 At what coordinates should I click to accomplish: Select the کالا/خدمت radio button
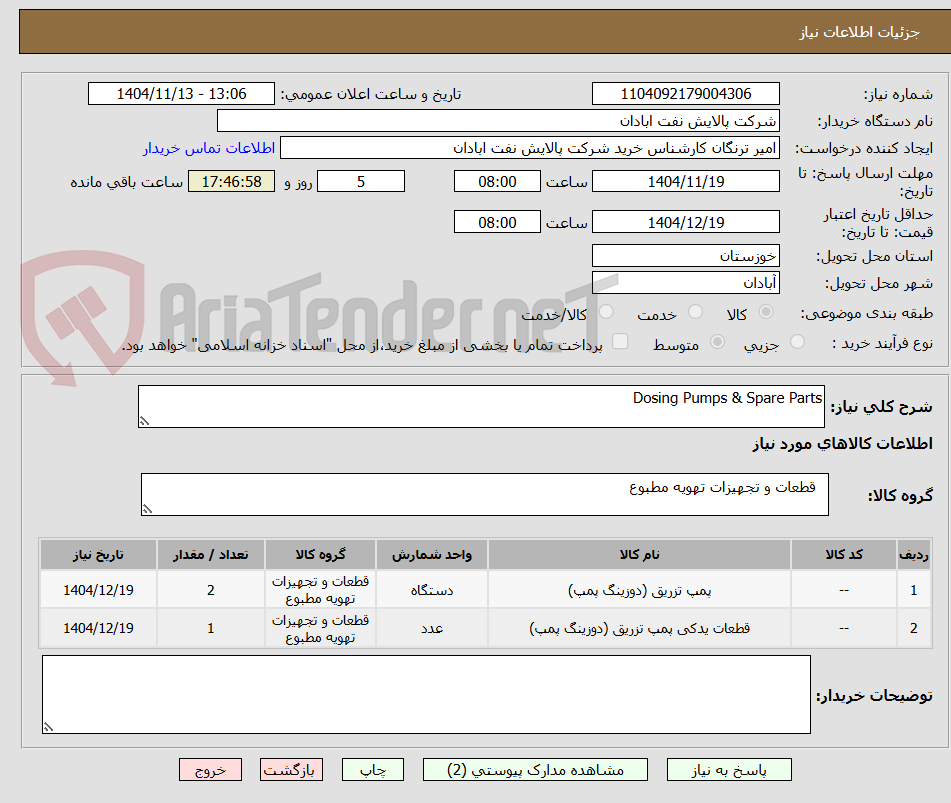point(606,312)
